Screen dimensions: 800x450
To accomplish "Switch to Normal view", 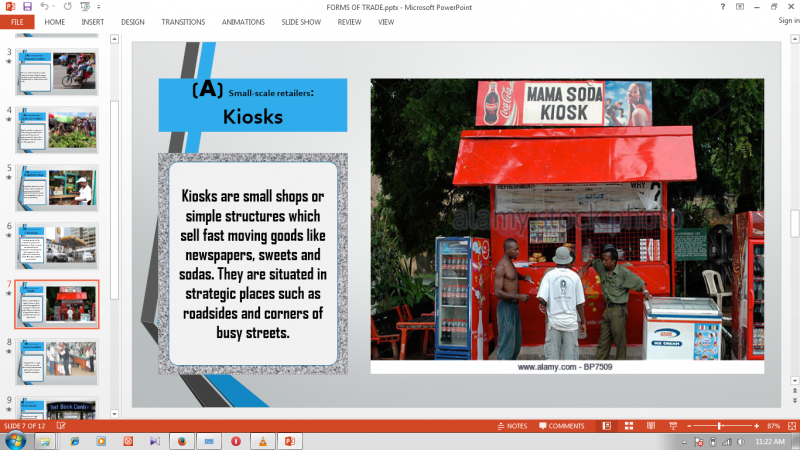I will point(607,426).
